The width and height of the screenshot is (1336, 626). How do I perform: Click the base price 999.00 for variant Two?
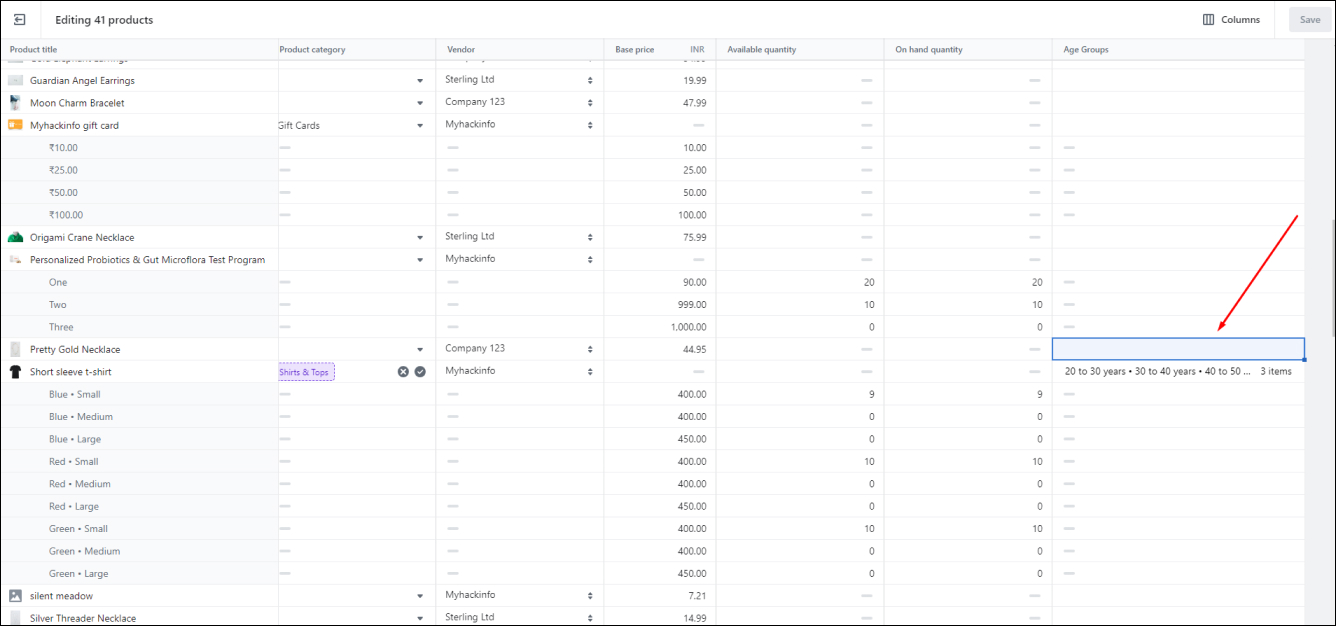660,304
